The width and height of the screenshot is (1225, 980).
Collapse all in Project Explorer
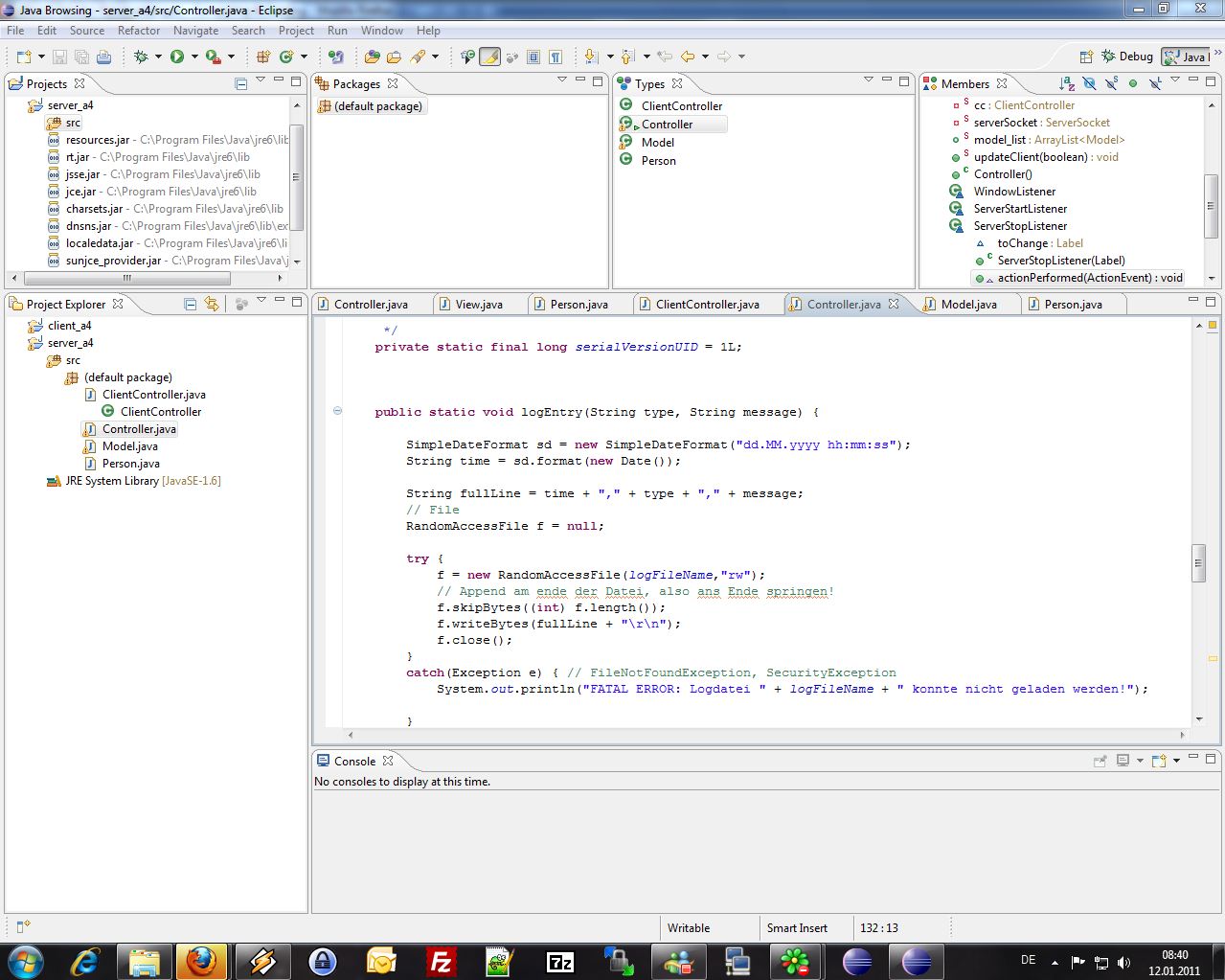[x=190, y=304]
